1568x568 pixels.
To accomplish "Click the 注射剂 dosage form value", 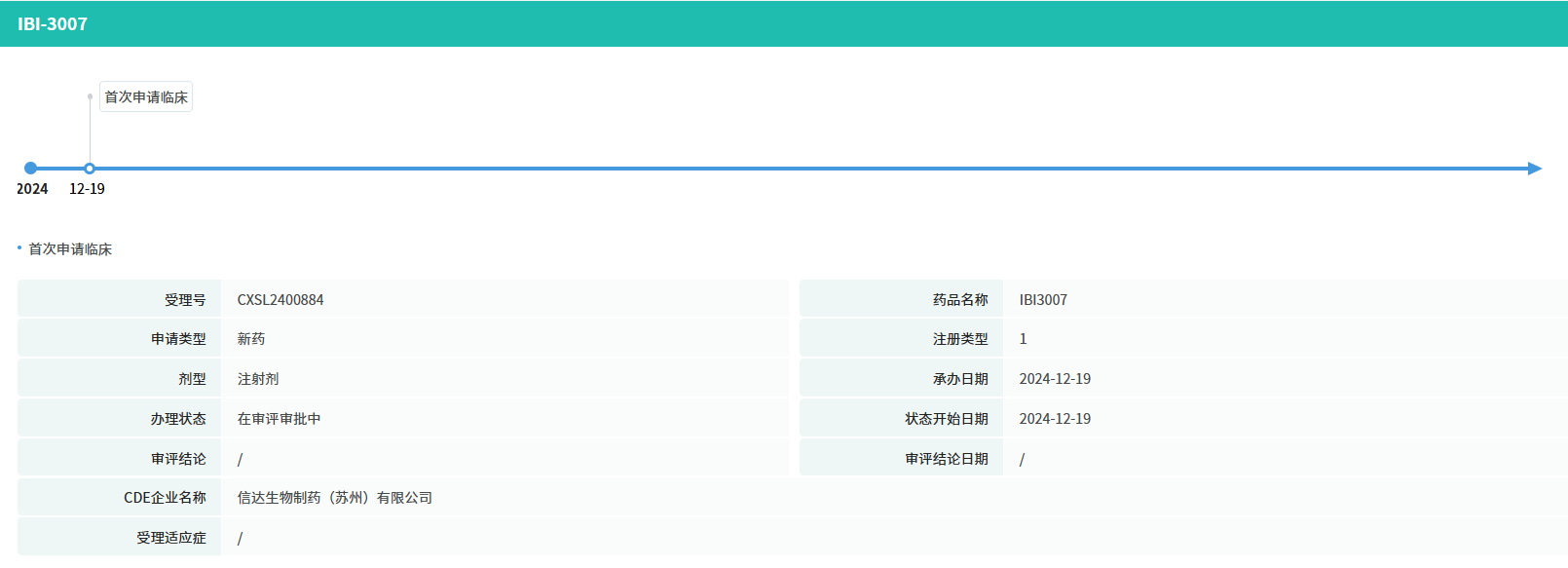I will click(x=258, y=379).
